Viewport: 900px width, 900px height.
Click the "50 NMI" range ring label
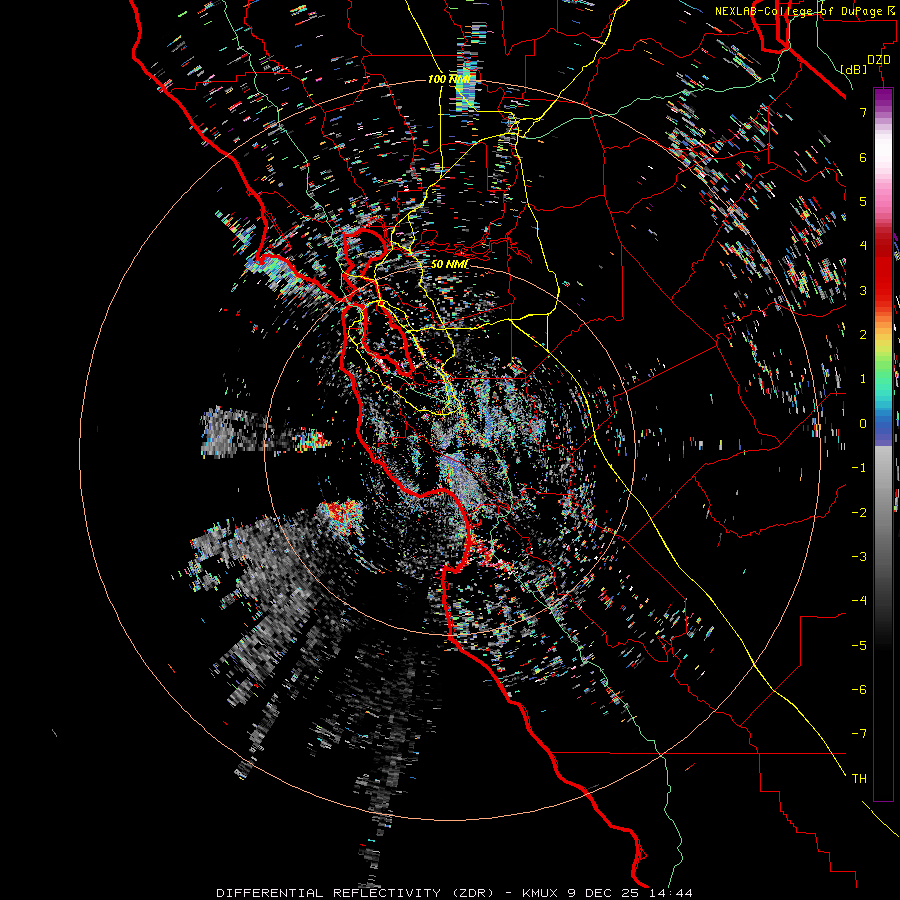point(449,265)
